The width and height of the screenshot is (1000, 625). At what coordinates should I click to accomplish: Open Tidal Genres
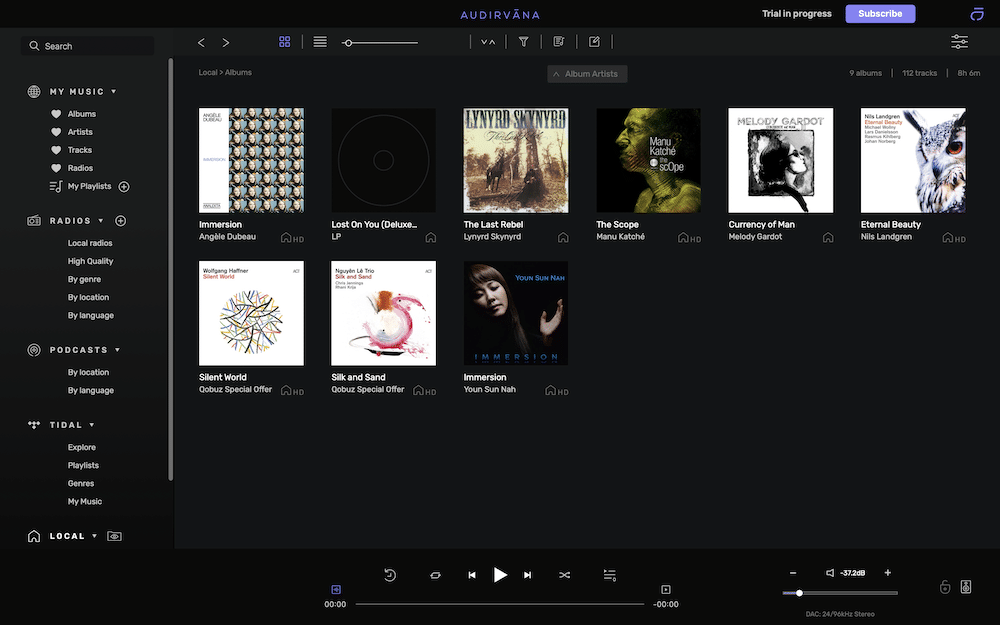81,483
